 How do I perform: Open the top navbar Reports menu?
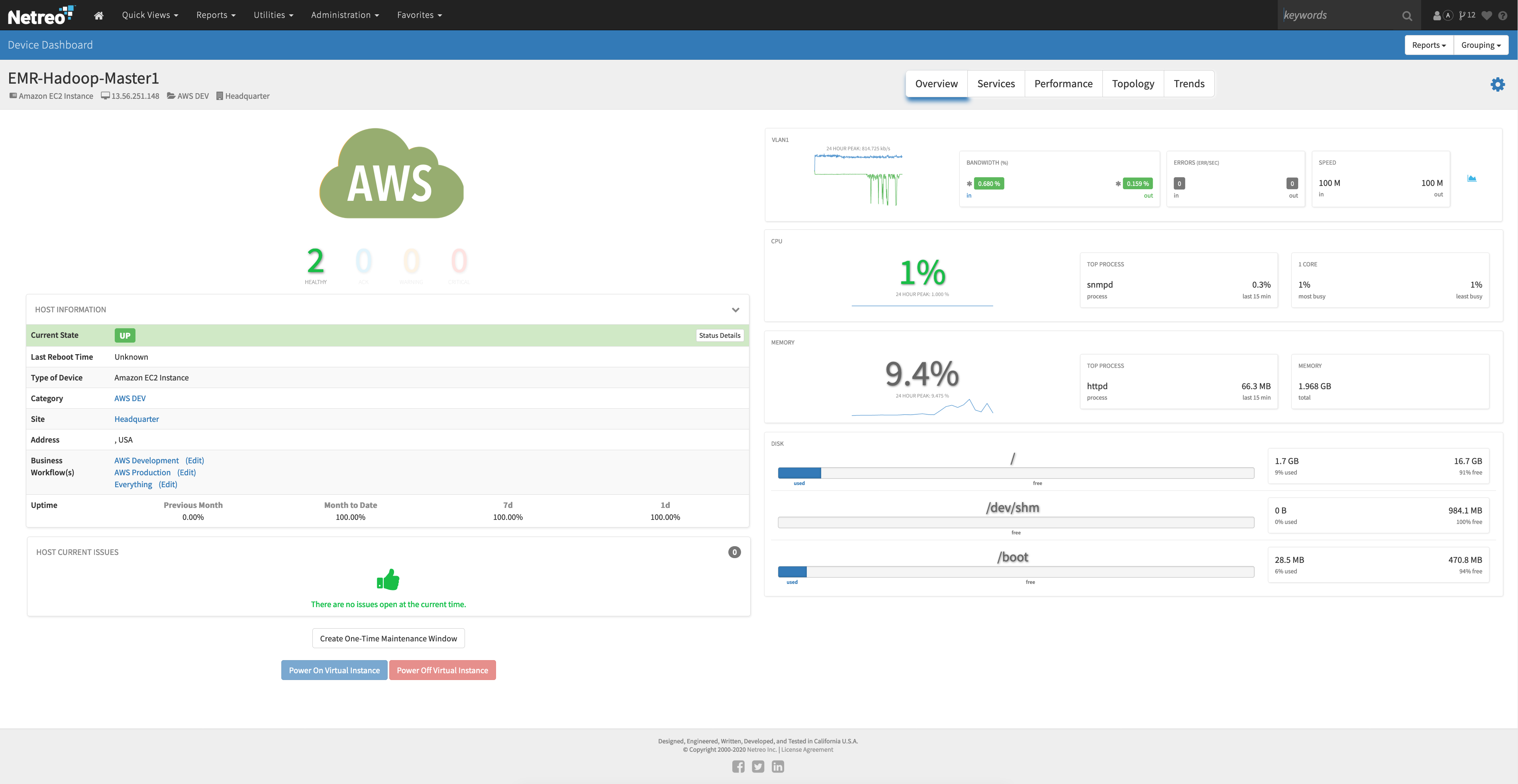click(216, 15)
